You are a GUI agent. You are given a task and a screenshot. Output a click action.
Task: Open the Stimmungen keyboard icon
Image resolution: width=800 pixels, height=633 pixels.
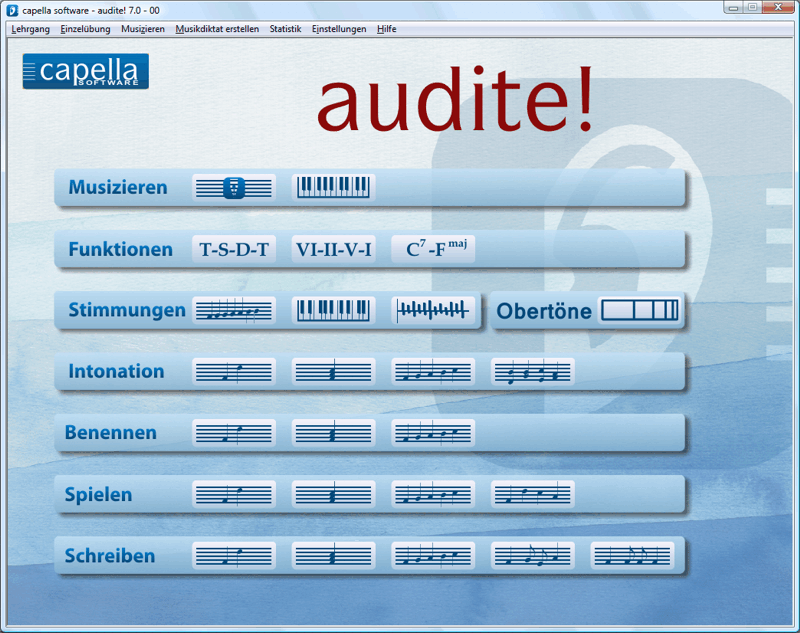point(334,310)
